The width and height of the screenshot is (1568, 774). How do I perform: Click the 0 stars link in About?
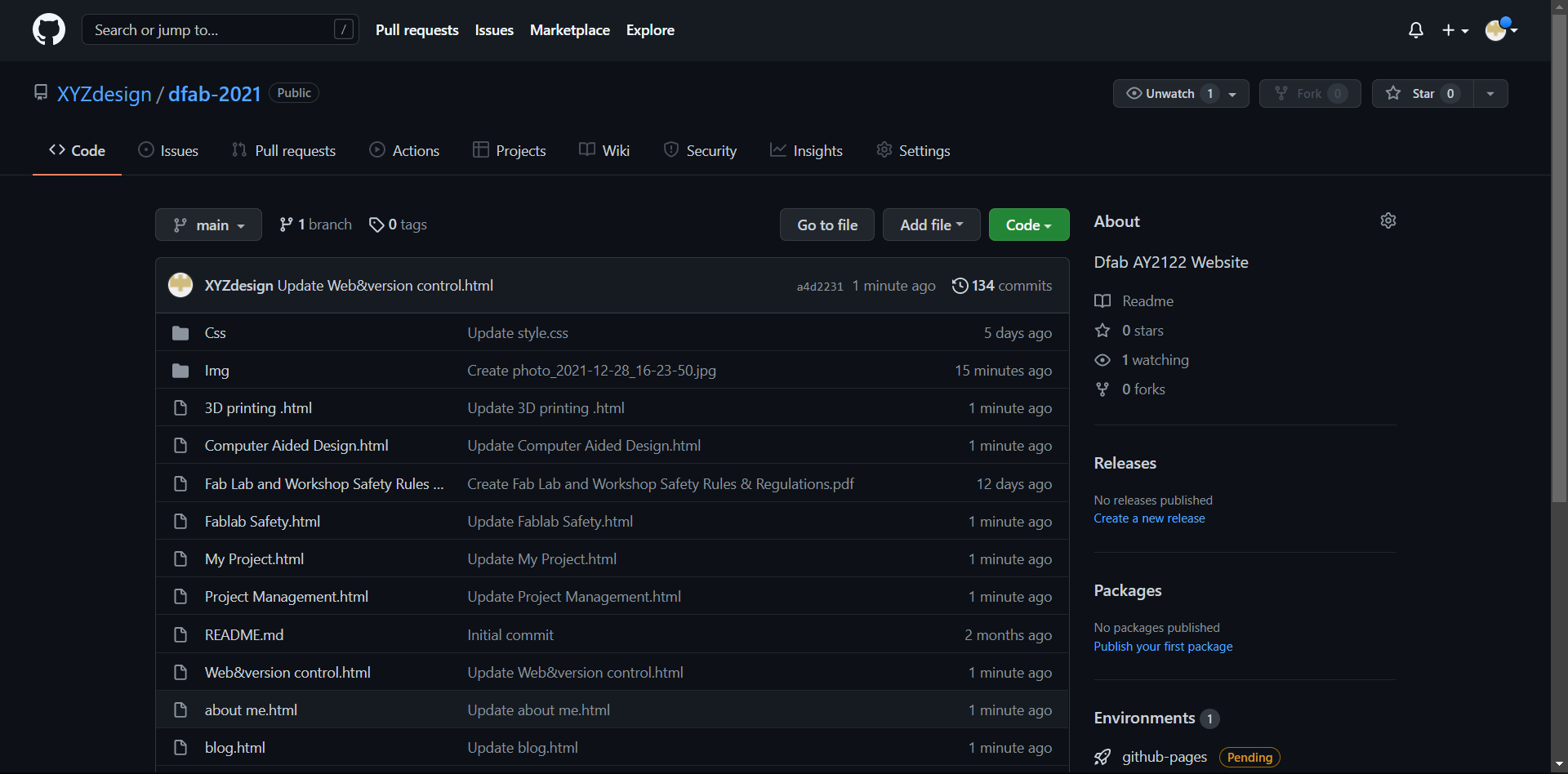click(1129, 331)
